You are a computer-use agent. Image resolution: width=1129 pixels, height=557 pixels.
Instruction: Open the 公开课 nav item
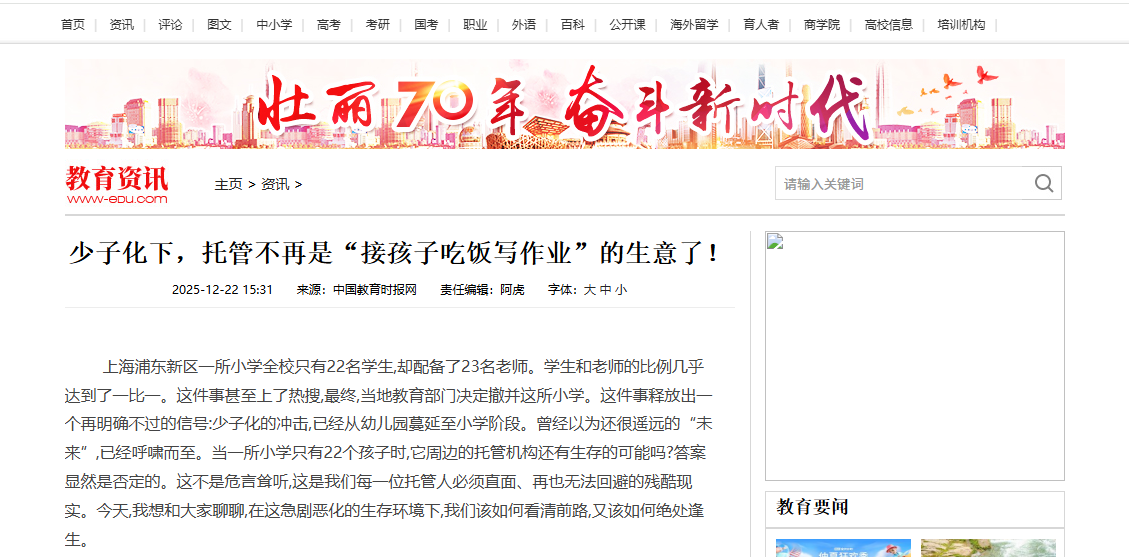(627, 24)
